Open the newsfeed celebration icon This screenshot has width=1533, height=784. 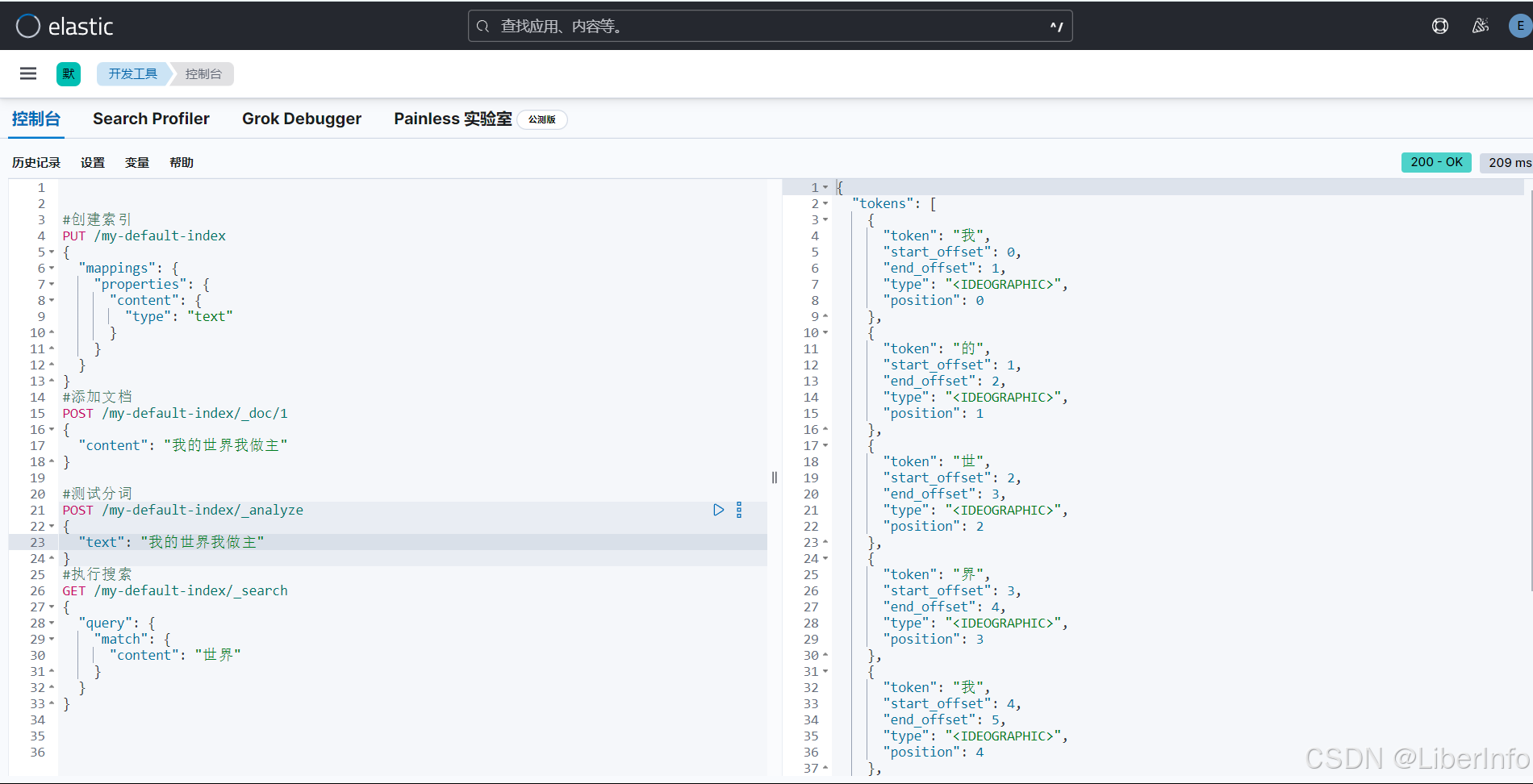tap(1480, 26)
